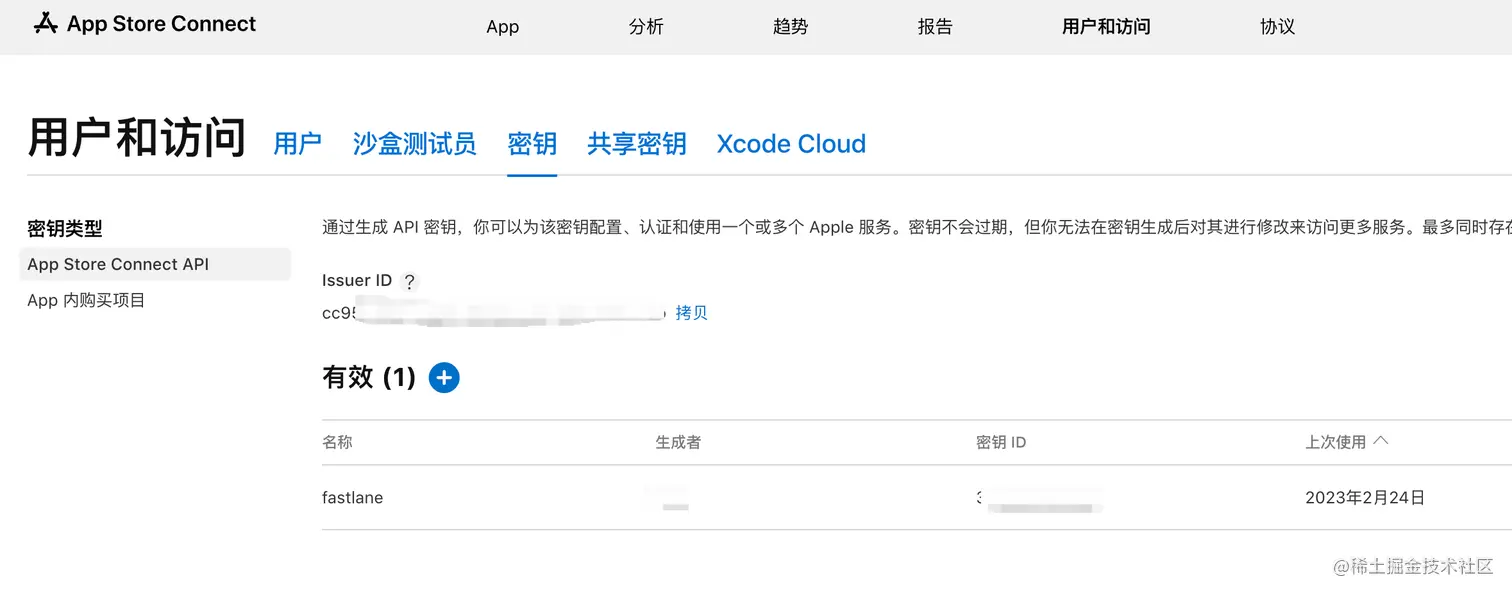
Task: Switch to the 共享密钥 tab
Action: coord(637,144)
